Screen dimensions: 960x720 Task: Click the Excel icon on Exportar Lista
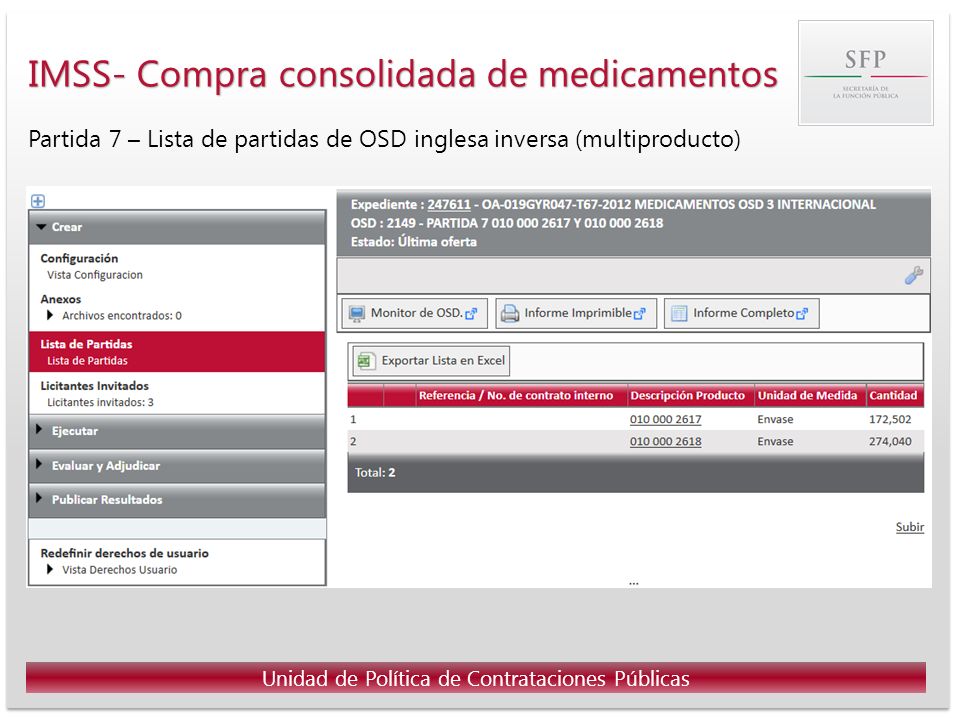pos(366,361)
